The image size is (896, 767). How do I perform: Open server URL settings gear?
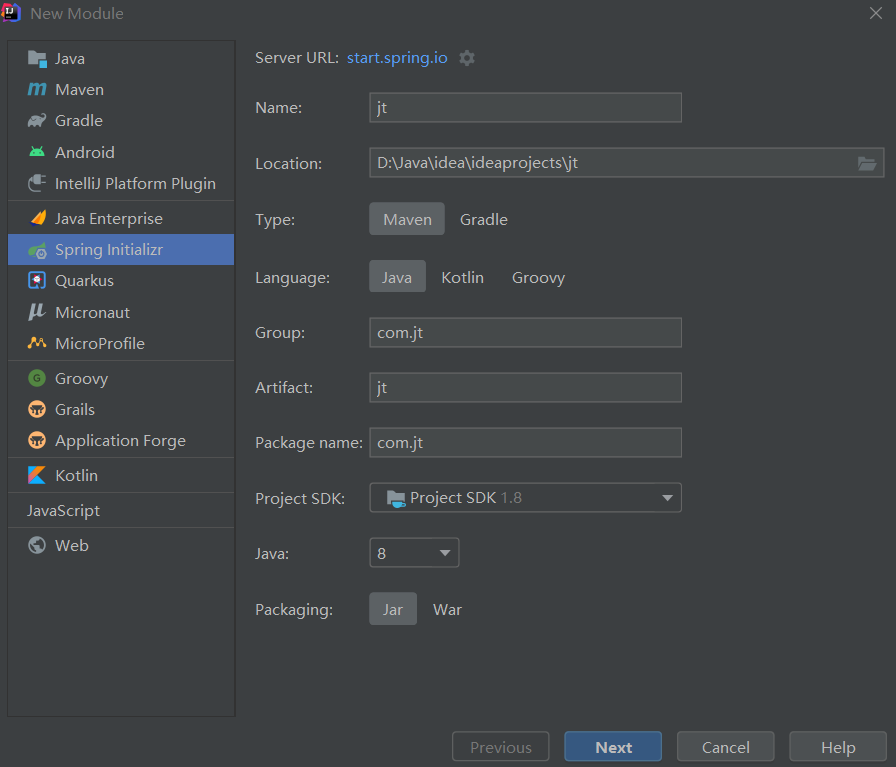[467, 58]
